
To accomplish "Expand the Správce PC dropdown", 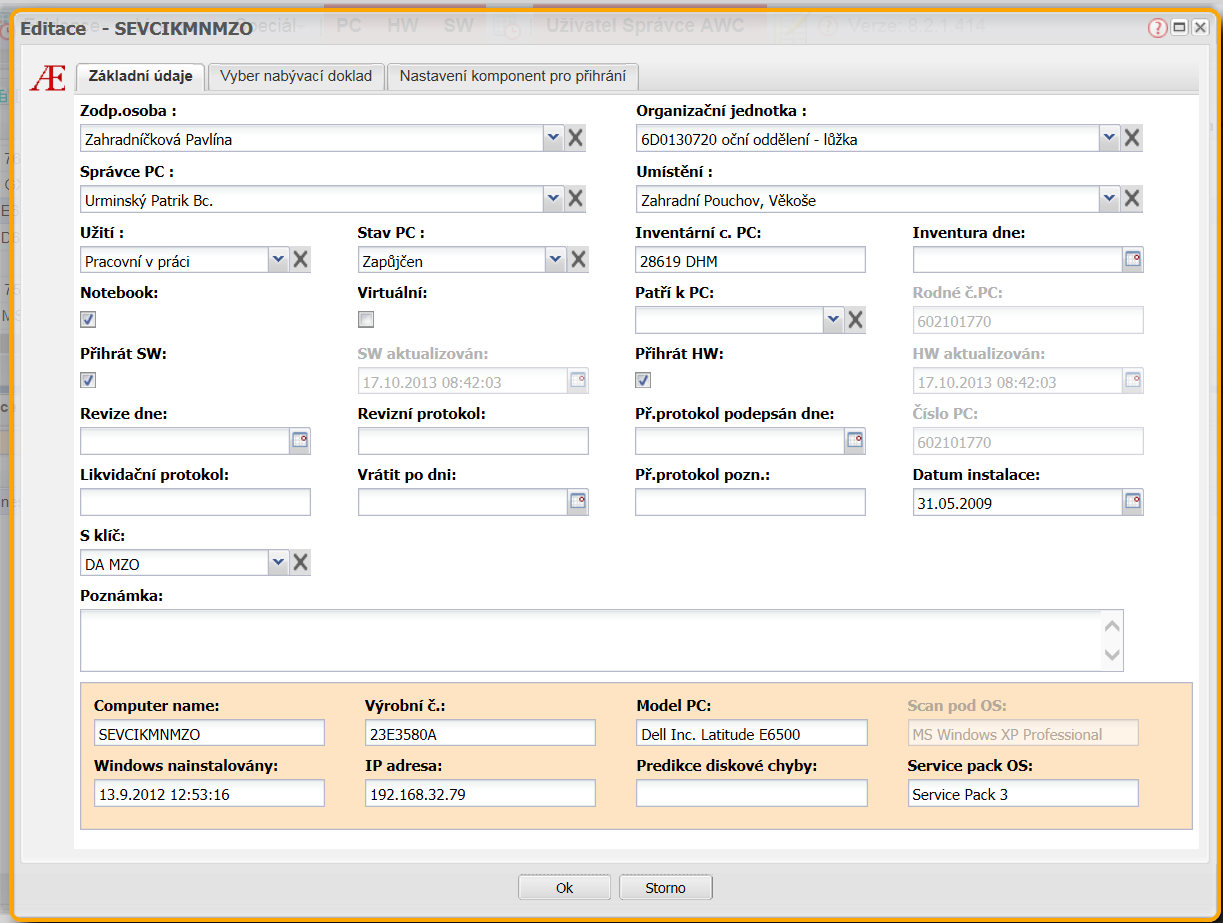I will pyautogui.click(x=553, y=200).
